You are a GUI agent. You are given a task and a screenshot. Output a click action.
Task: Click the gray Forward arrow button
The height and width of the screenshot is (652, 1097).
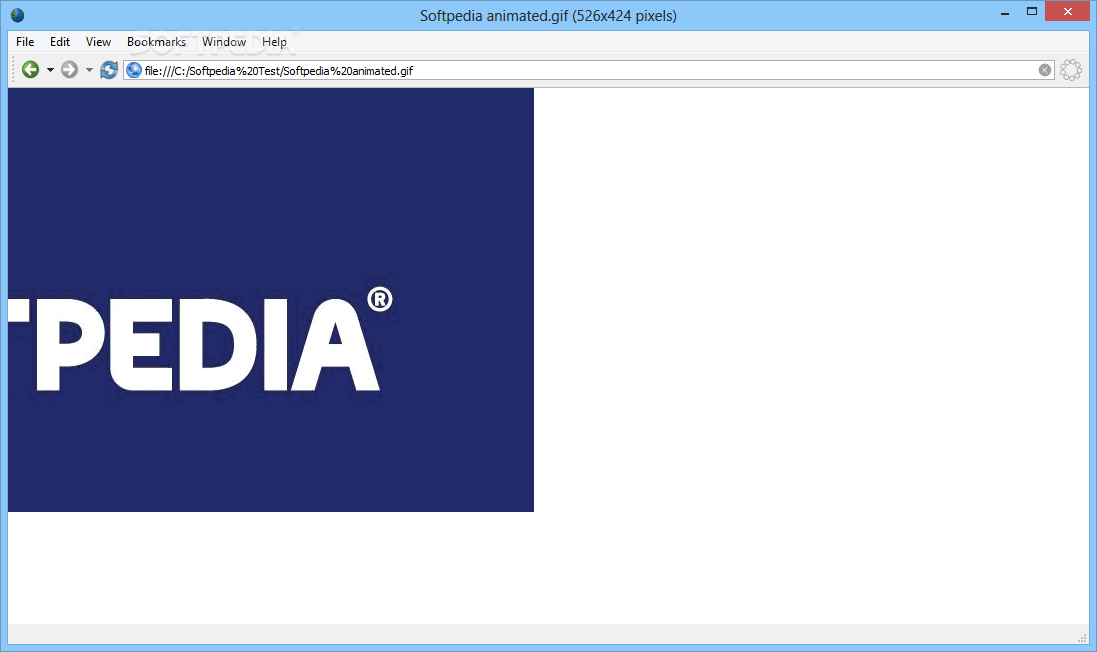pyautogui.click(x=69, y=70)
